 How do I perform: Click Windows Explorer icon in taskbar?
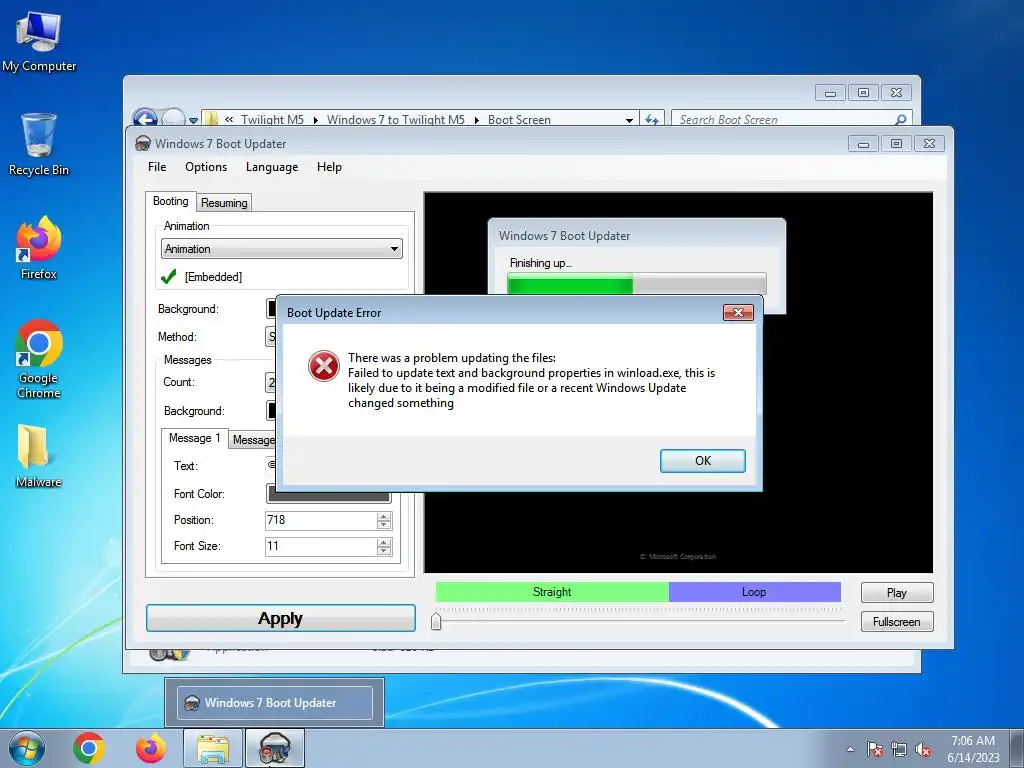pyautogui.click(x=213, y=748)
